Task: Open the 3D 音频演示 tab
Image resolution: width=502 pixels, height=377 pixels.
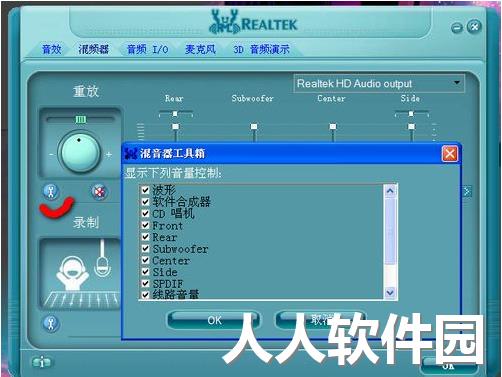Action: pos(261,49)
